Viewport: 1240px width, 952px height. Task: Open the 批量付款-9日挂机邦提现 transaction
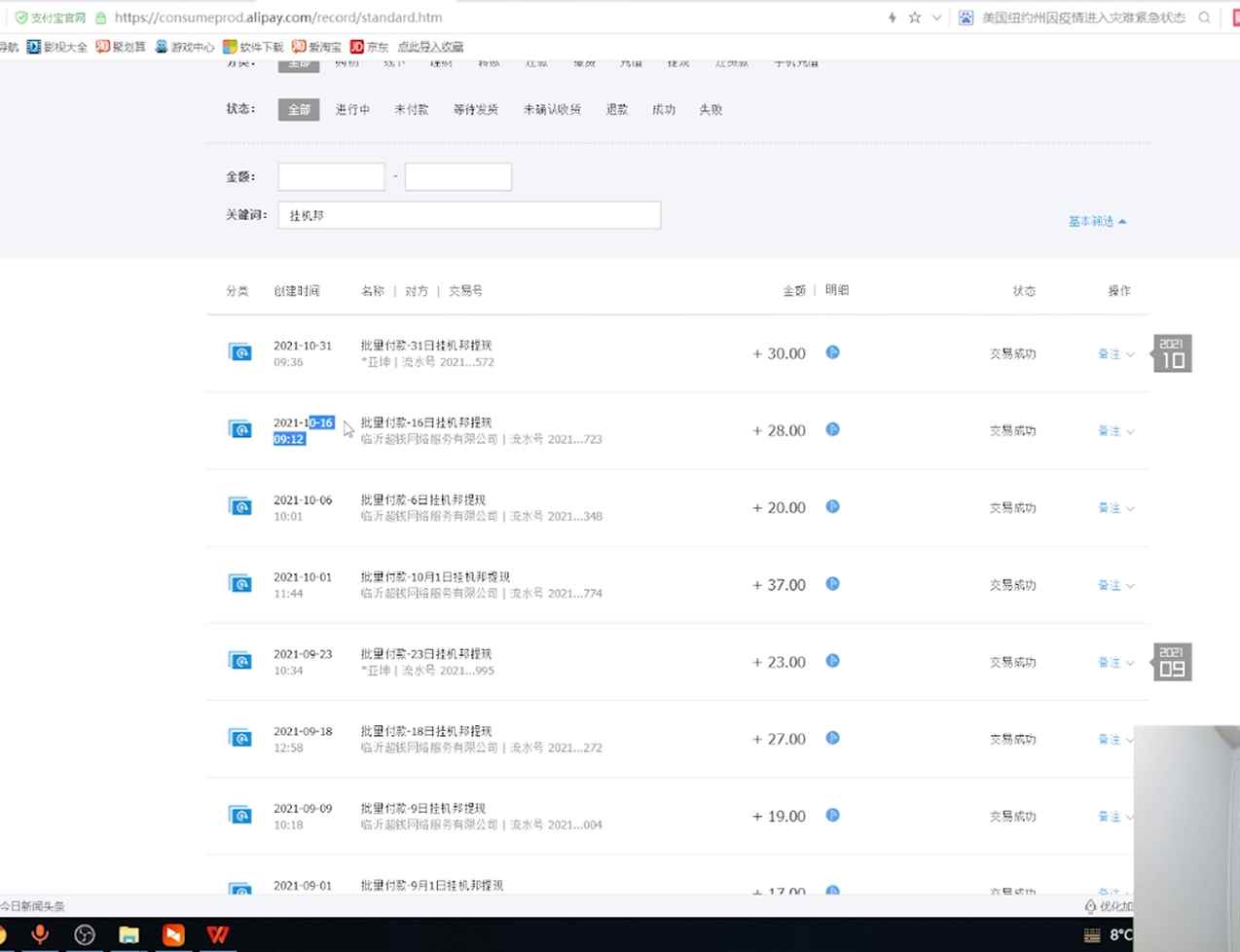pos(422,808)
